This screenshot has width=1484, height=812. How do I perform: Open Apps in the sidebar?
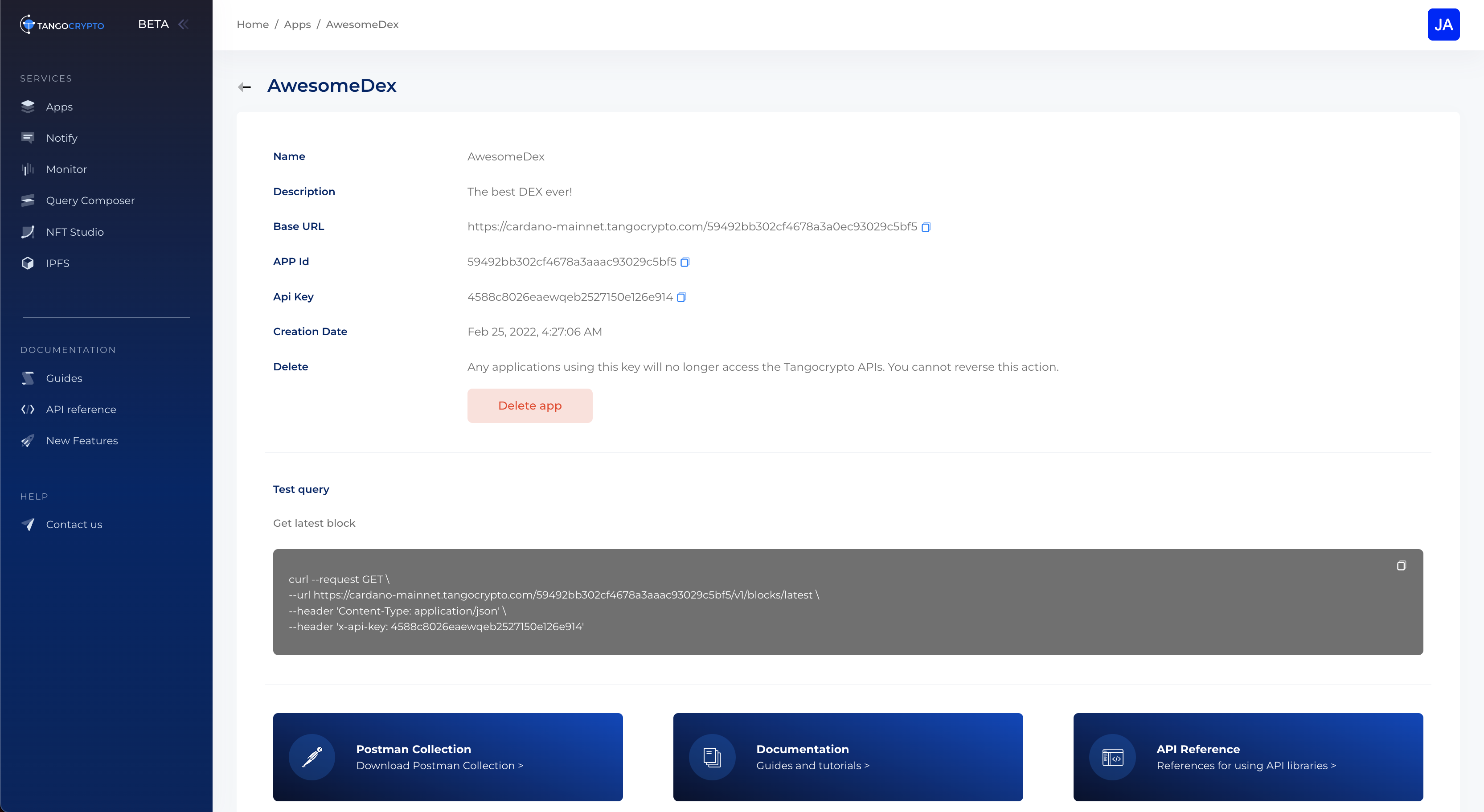click(59, 107)
